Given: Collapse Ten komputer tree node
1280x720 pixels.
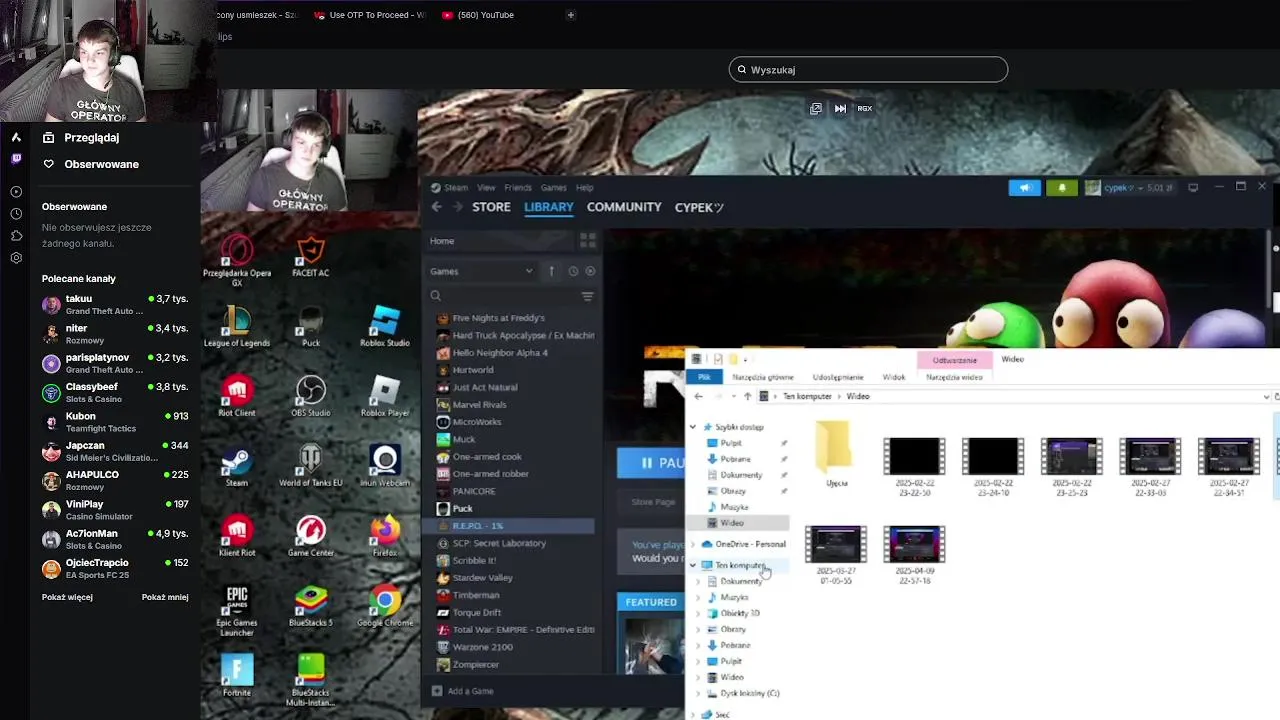Looking at the screenshot, I should click(693, 565).
